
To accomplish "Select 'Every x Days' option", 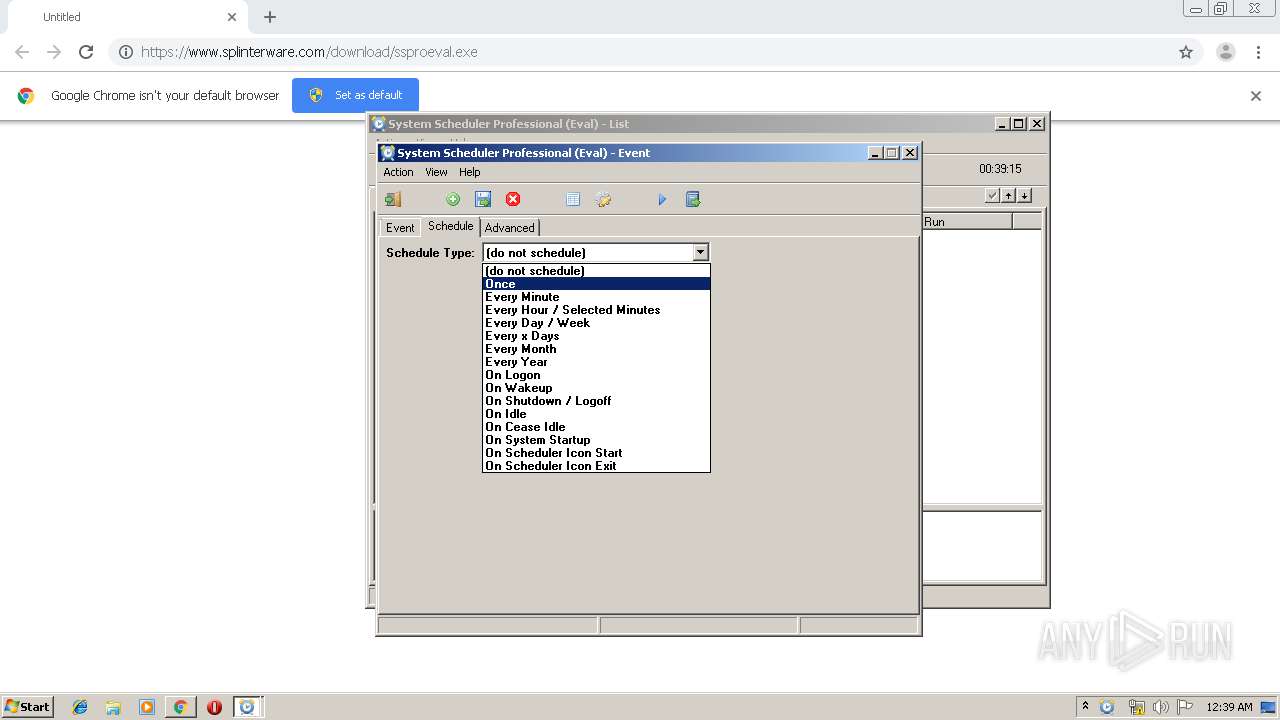I will click(x=596, y=336).
